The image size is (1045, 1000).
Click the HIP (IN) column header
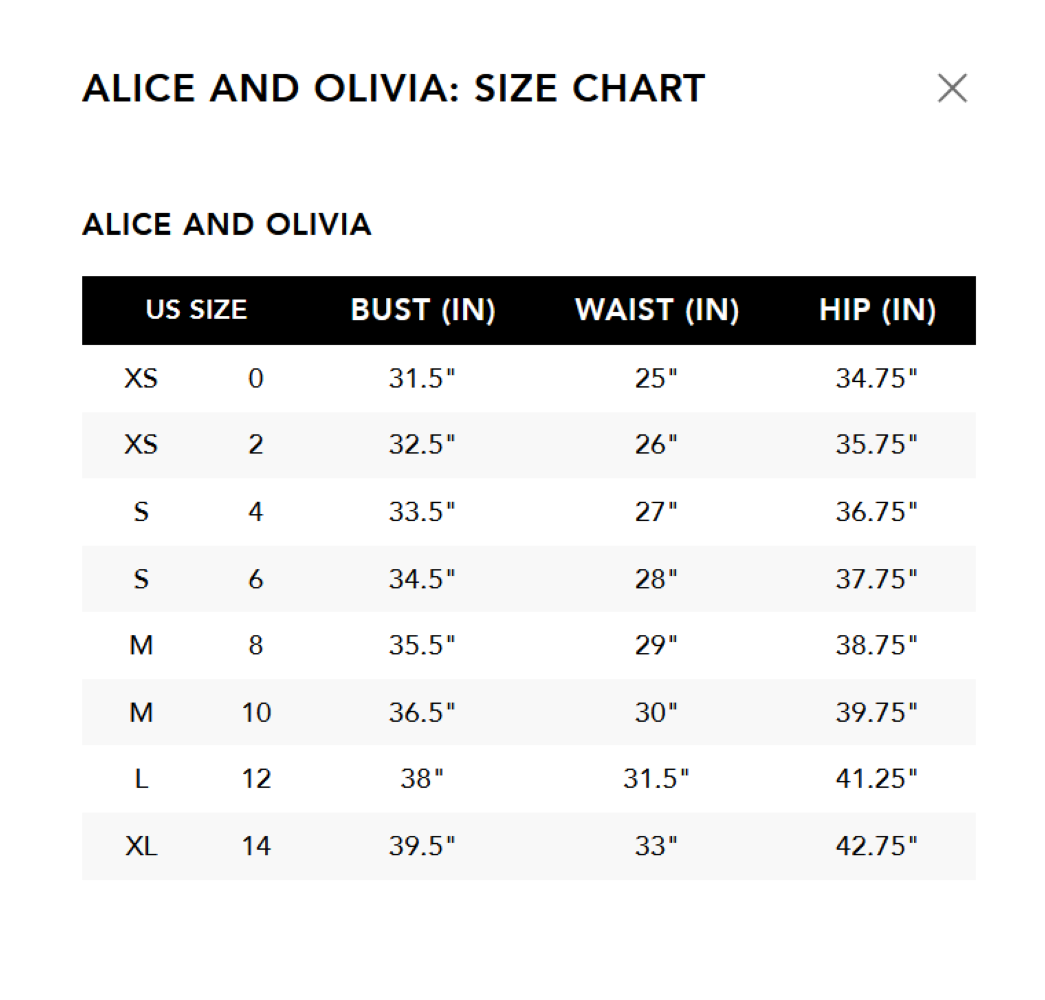point(877,310)
